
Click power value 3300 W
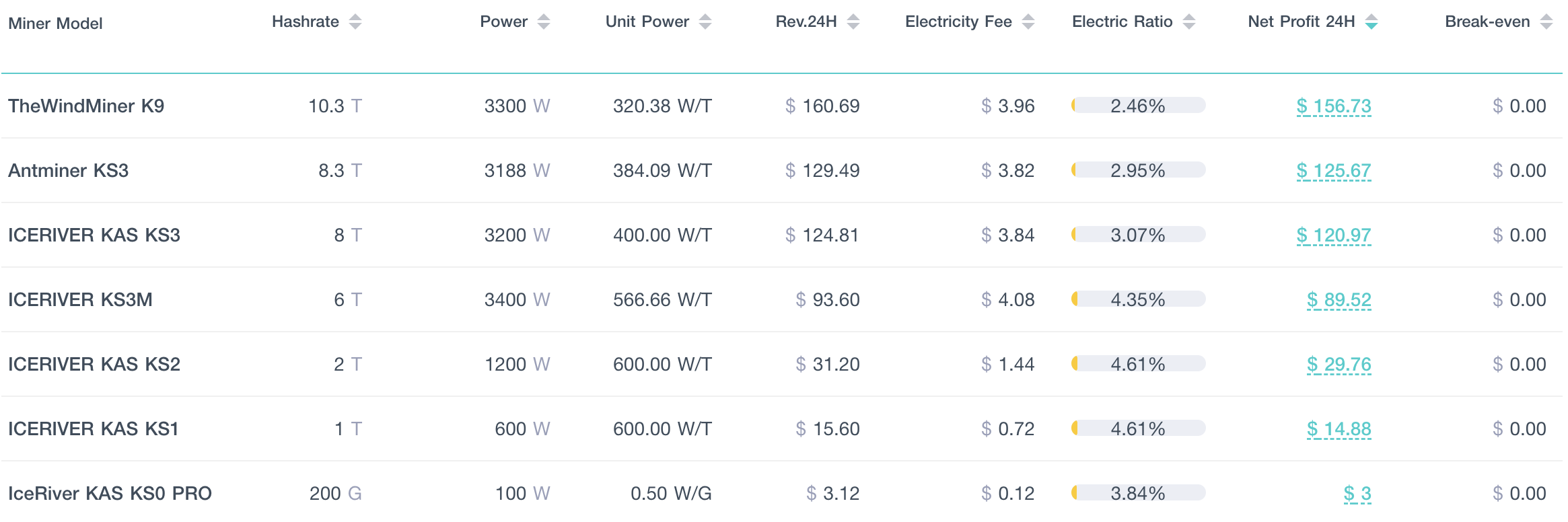[x=518, y=106]
